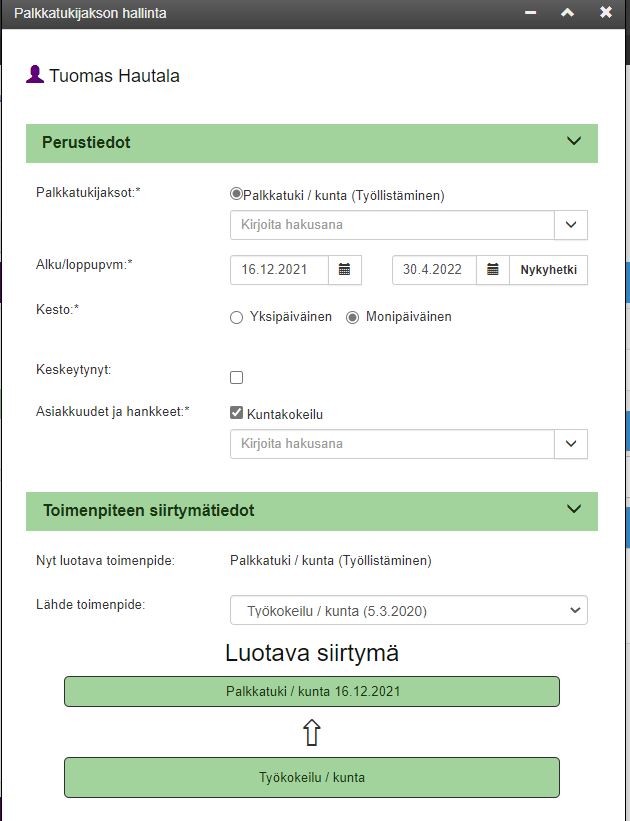Collapse dialog with the up-arrow title icon
630x821 pixels.
click(568, 13)
